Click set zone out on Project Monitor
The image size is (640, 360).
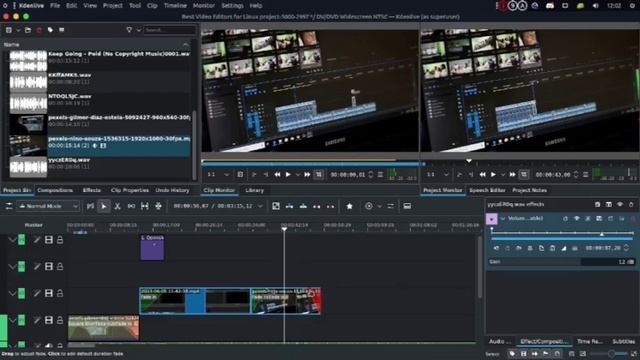471,175
